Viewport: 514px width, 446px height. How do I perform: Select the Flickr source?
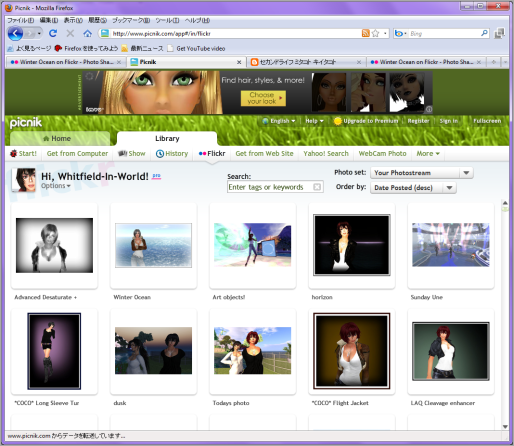coord(212,153)
